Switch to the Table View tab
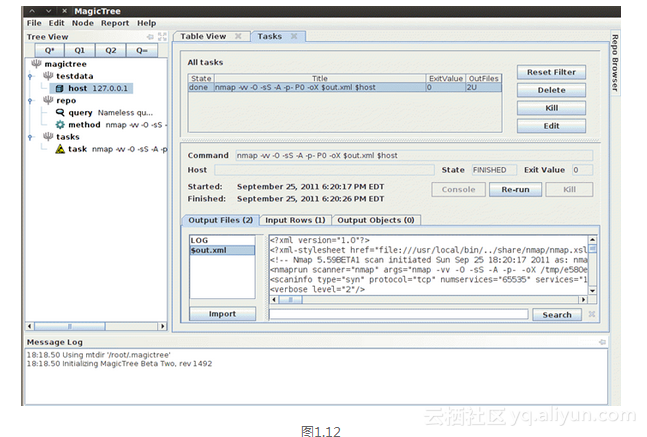This screenshot has width=647, height=437. click(203, 36)
